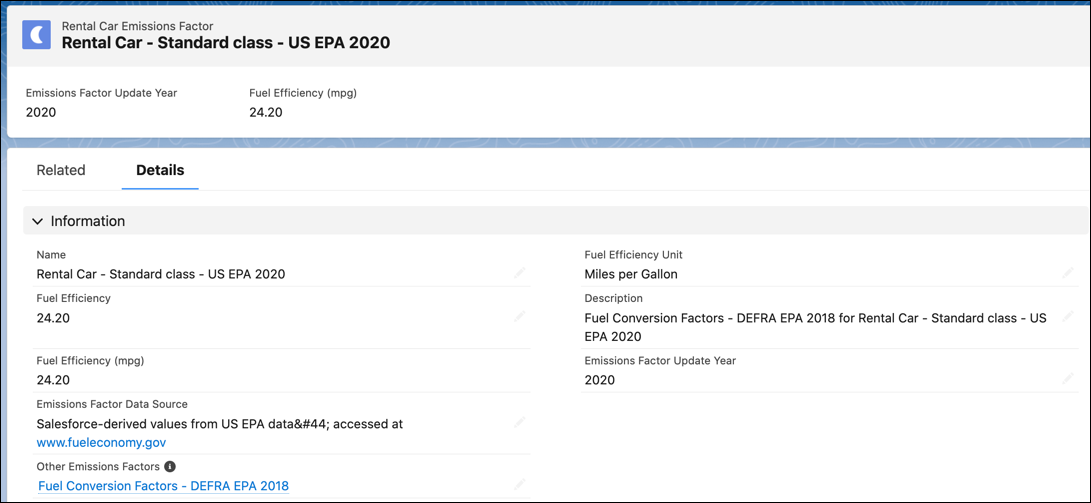1091x503 pixels.
Task: Click the Miles per Gallon value
Action: click(631, 274)
